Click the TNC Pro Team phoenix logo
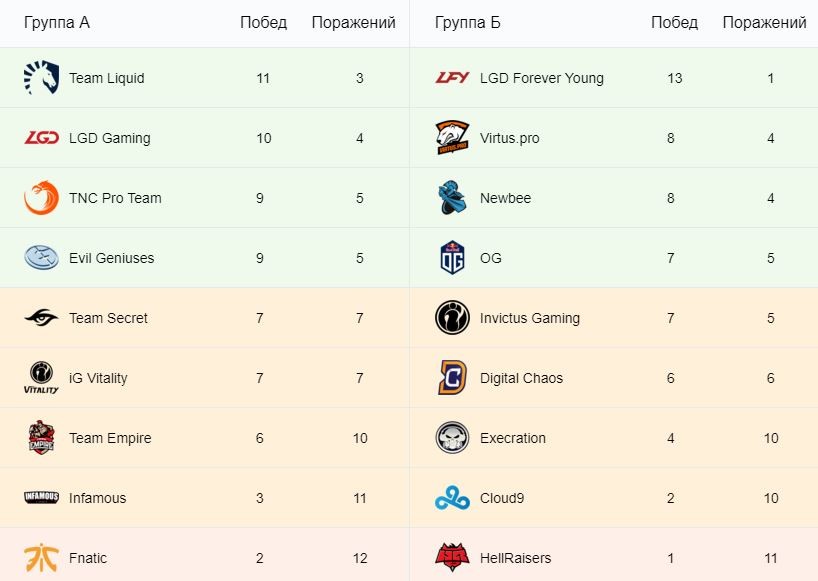 point(41,198)
